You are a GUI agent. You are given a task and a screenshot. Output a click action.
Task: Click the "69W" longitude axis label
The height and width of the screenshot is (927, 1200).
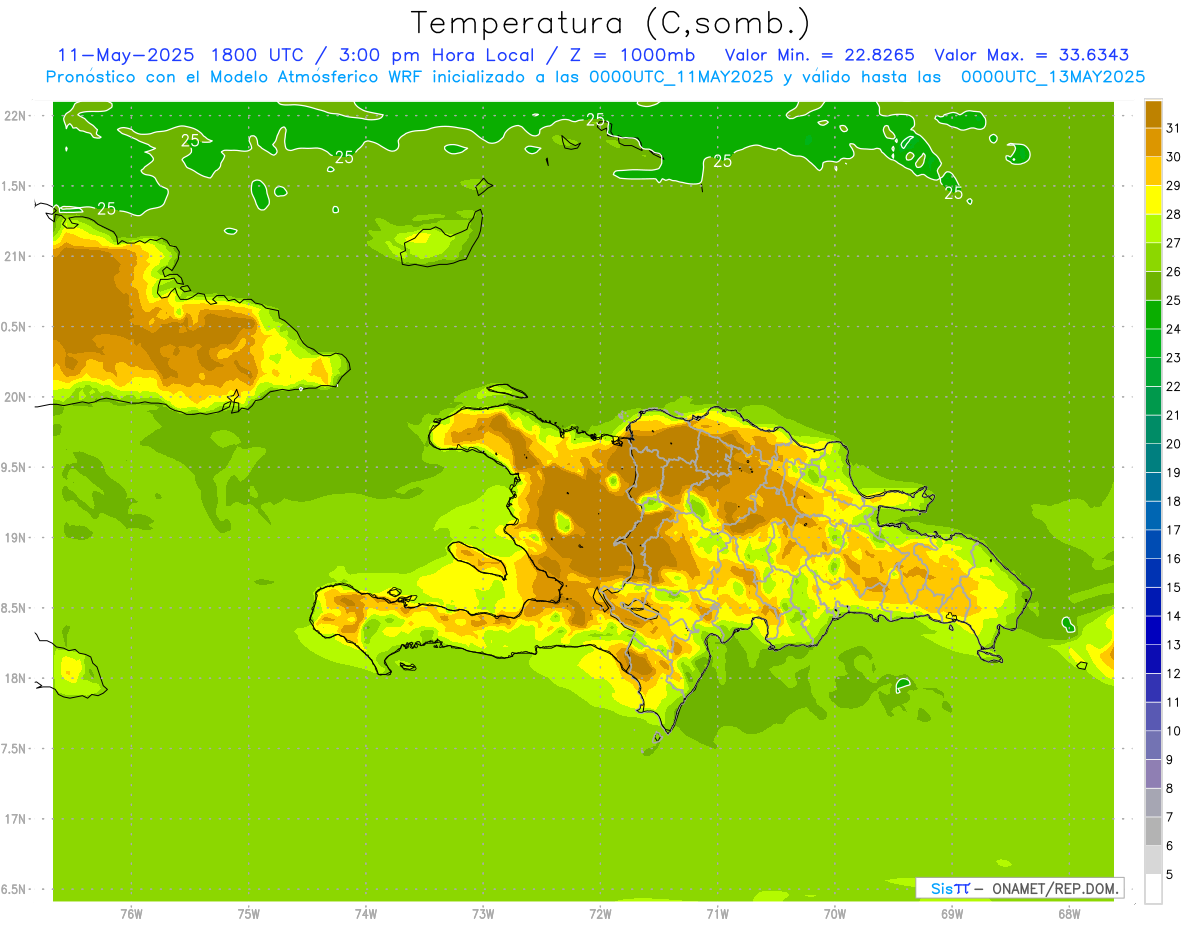click(952, 914)
